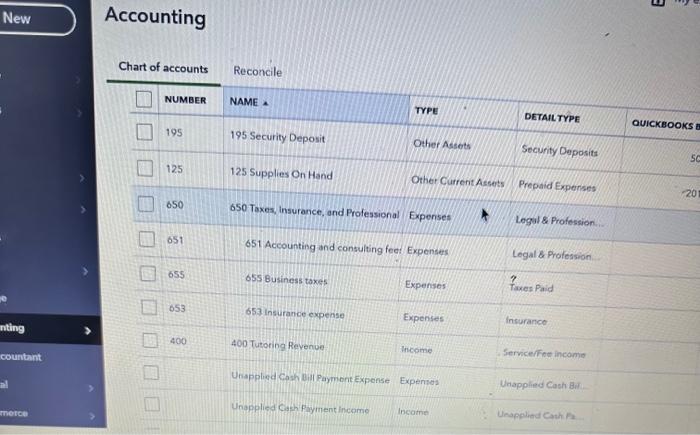
Task: Check the box for 651 Accounting fees row
Action: coord(147,239)
